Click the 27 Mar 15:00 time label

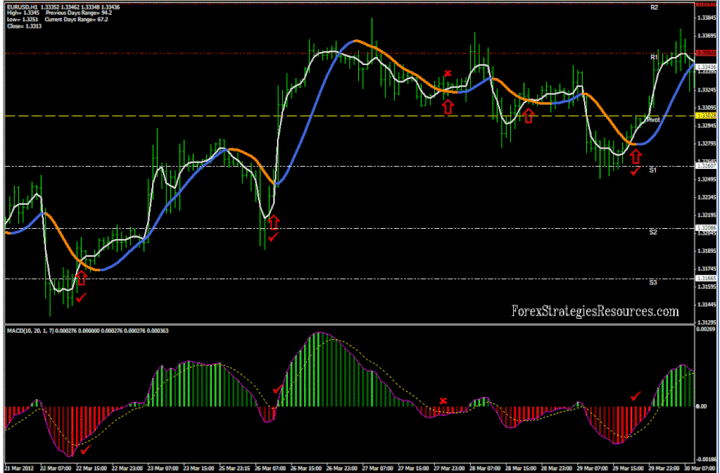click(x=414, y=468)
